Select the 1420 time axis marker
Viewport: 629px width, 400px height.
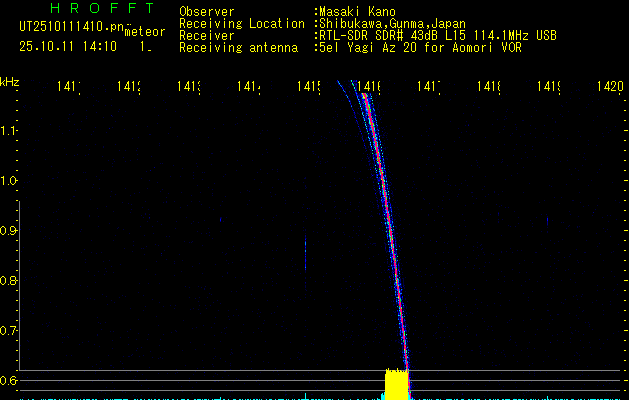pyautogui.click(x=608, y=88)
